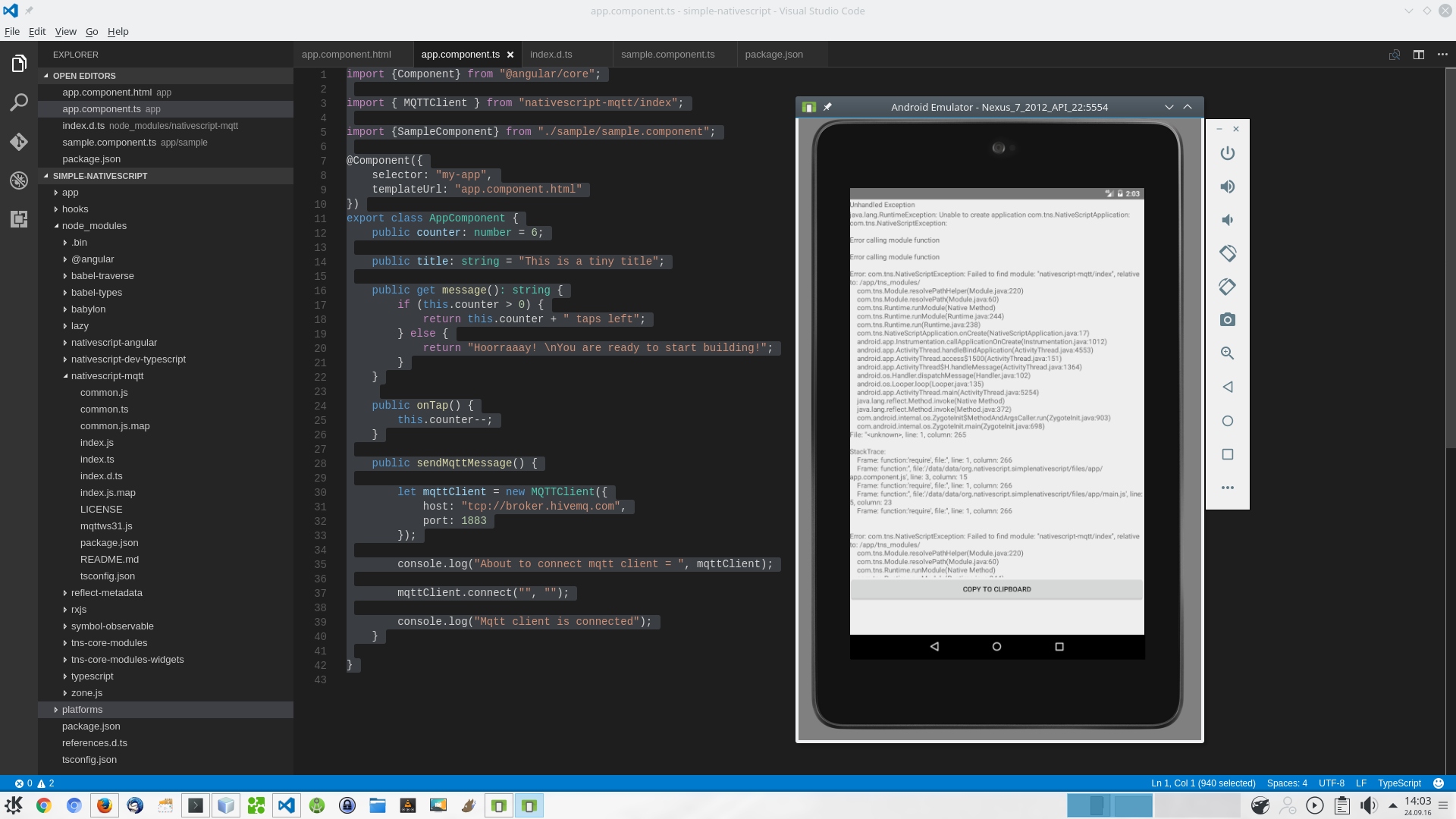Open the Search view in activity bar

(19, 102)
